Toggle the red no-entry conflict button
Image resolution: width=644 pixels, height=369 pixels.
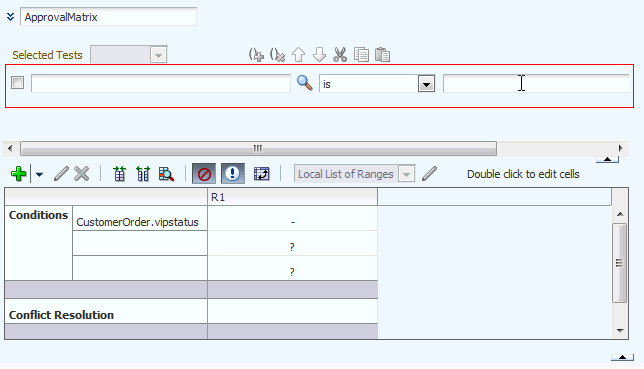tap(204, 174)
